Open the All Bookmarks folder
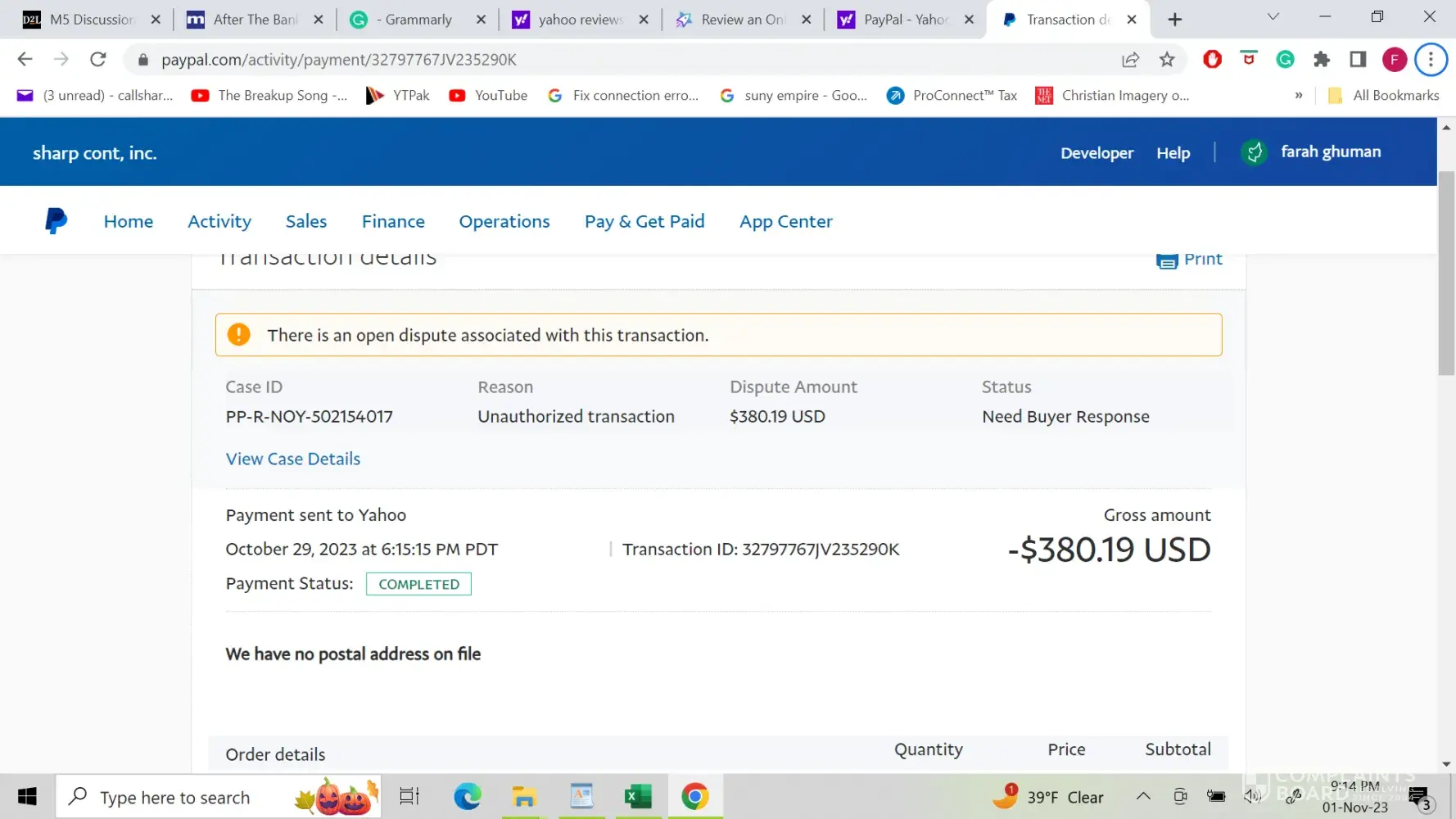This screenshot has height=819, width=1456. (1383, 96)
